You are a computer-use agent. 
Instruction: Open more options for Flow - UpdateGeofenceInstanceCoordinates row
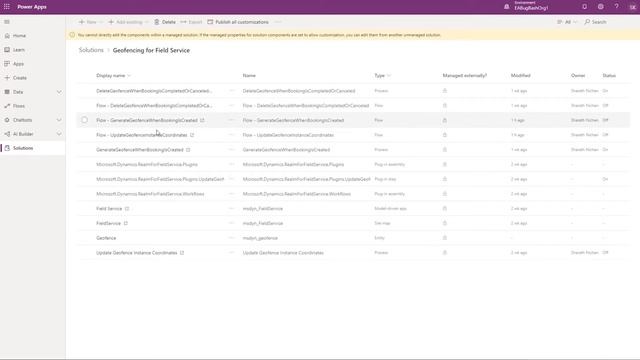point(231,135)
